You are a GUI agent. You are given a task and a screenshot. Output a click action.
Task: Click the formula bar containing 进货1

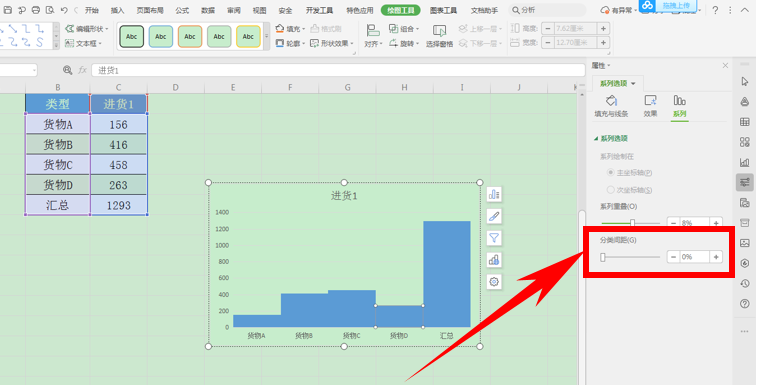(x=338, y=71)
